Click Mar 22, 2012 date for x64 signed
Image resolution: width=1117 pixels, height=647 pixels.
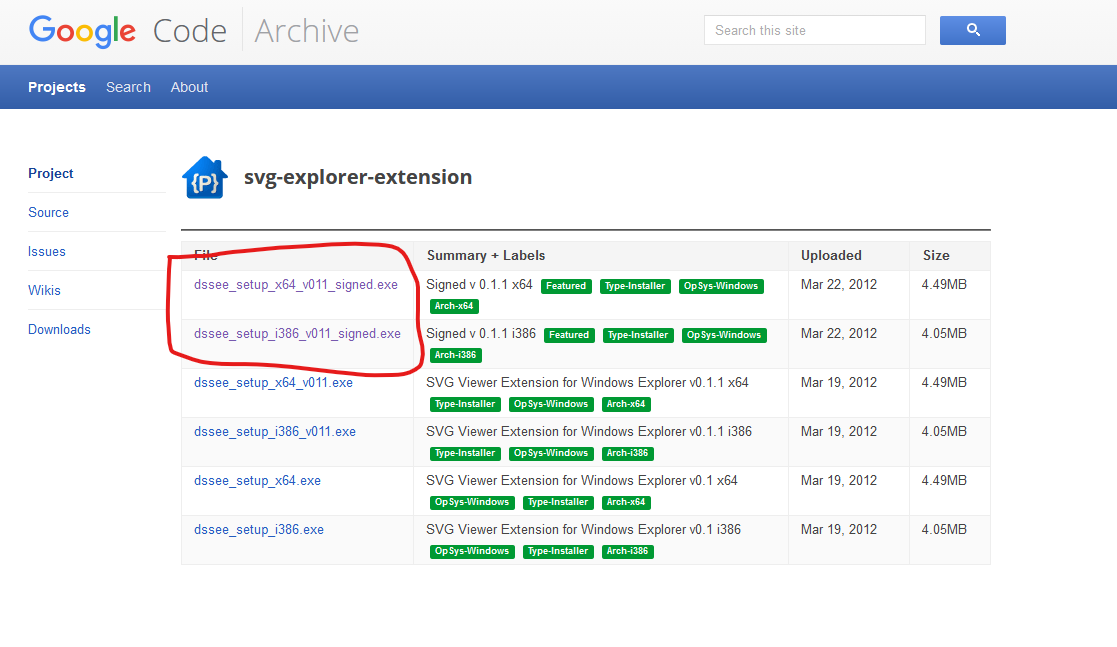[x=838, y=284]
